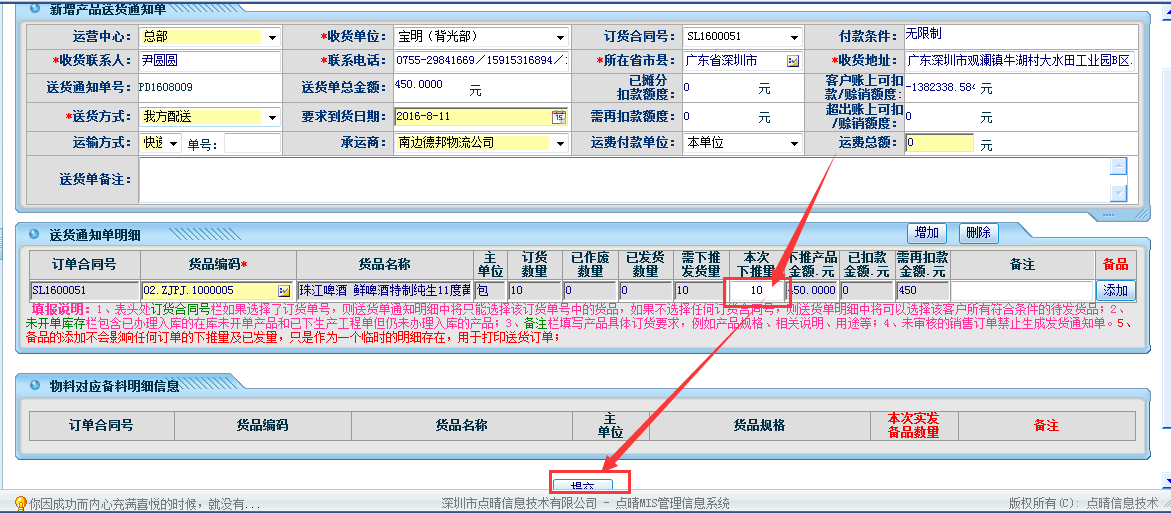Click lookup icon beside 所在省市县 field

793,61
